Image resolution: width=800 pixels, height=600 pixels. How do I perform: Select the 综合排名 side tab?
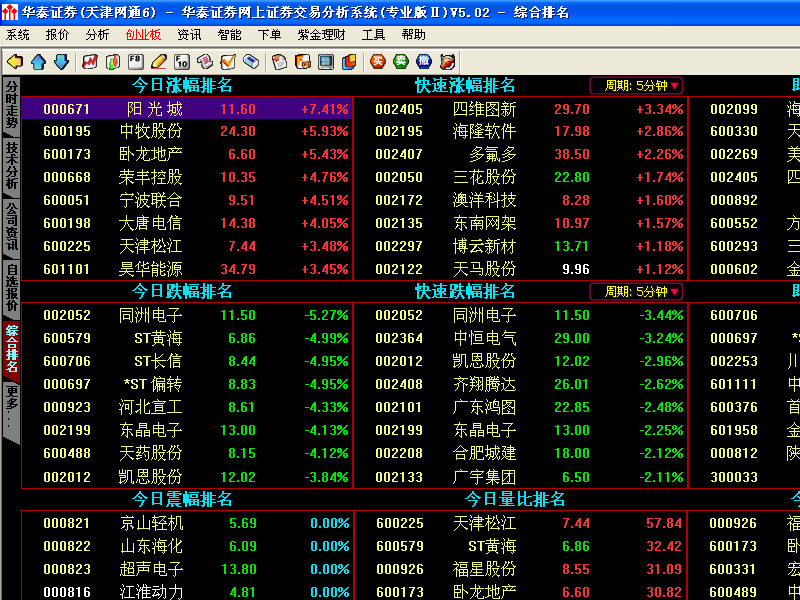[11, 349]
